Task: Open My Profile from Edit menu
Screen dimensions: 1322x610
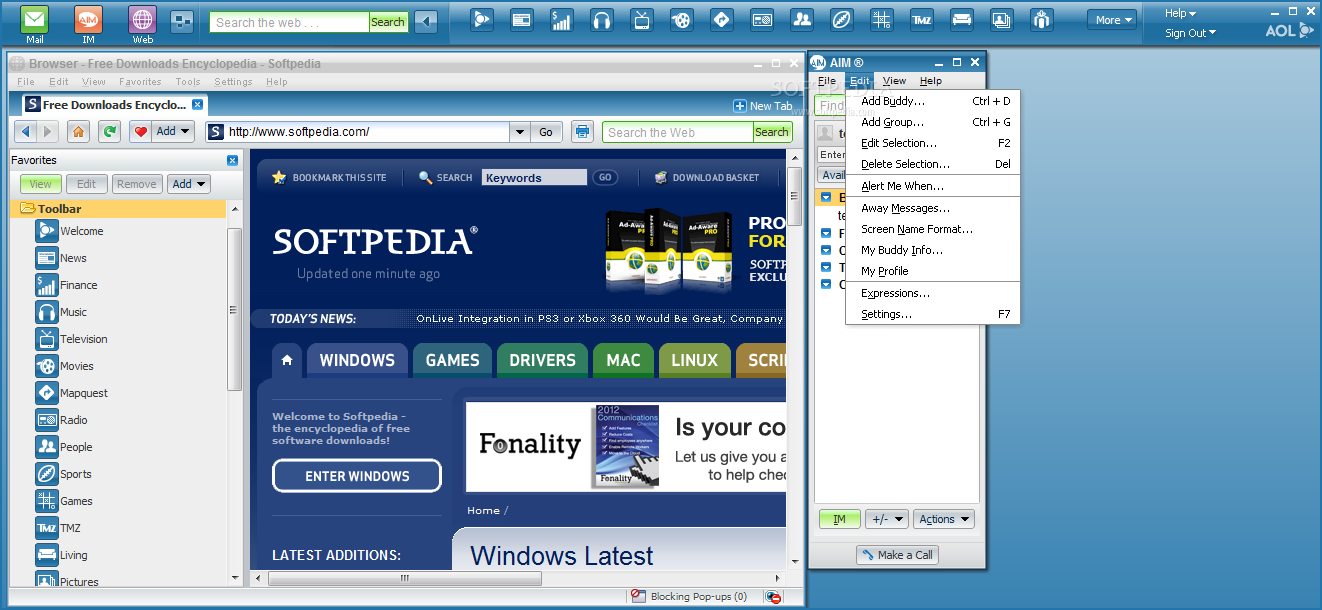Action: pos(933,271)
